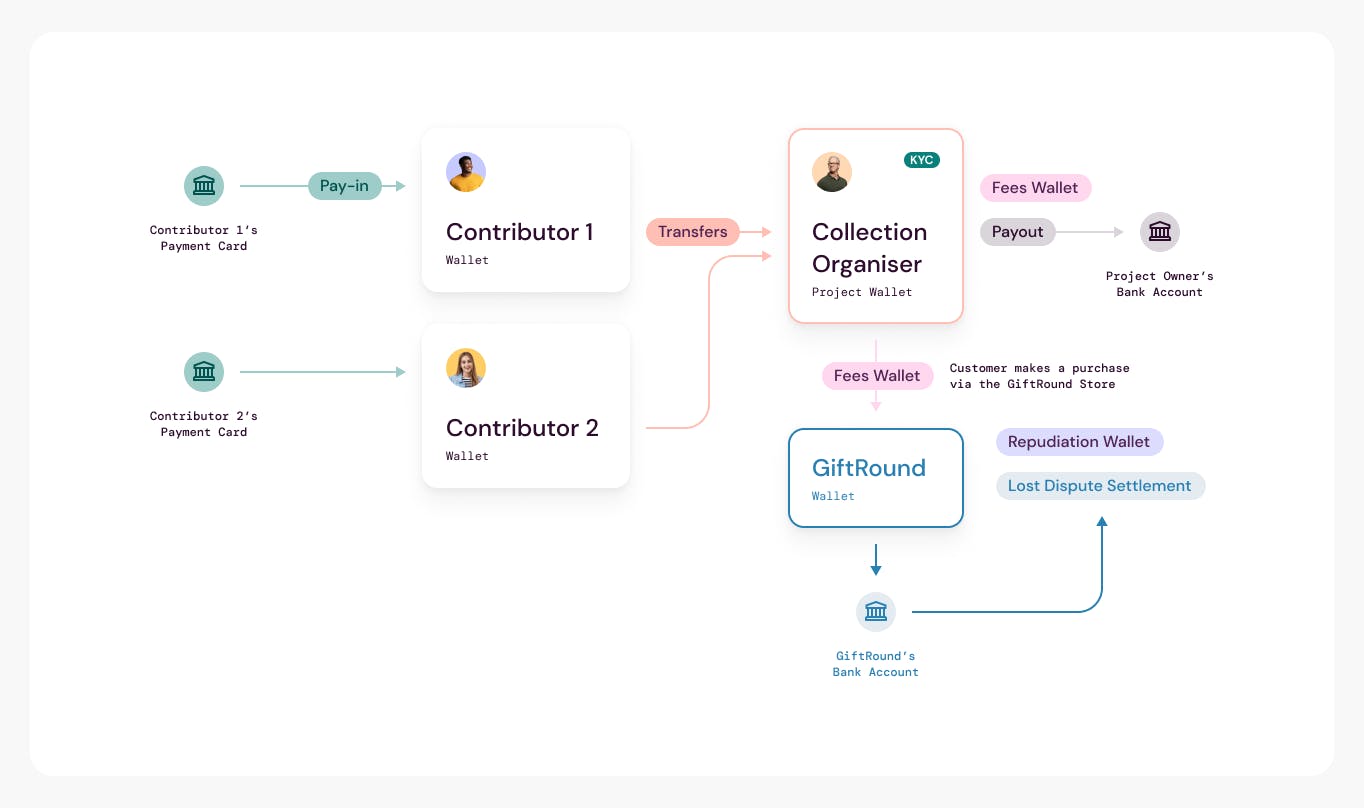
Task: Select the Collection Organiser avatar
Action: 832,172
